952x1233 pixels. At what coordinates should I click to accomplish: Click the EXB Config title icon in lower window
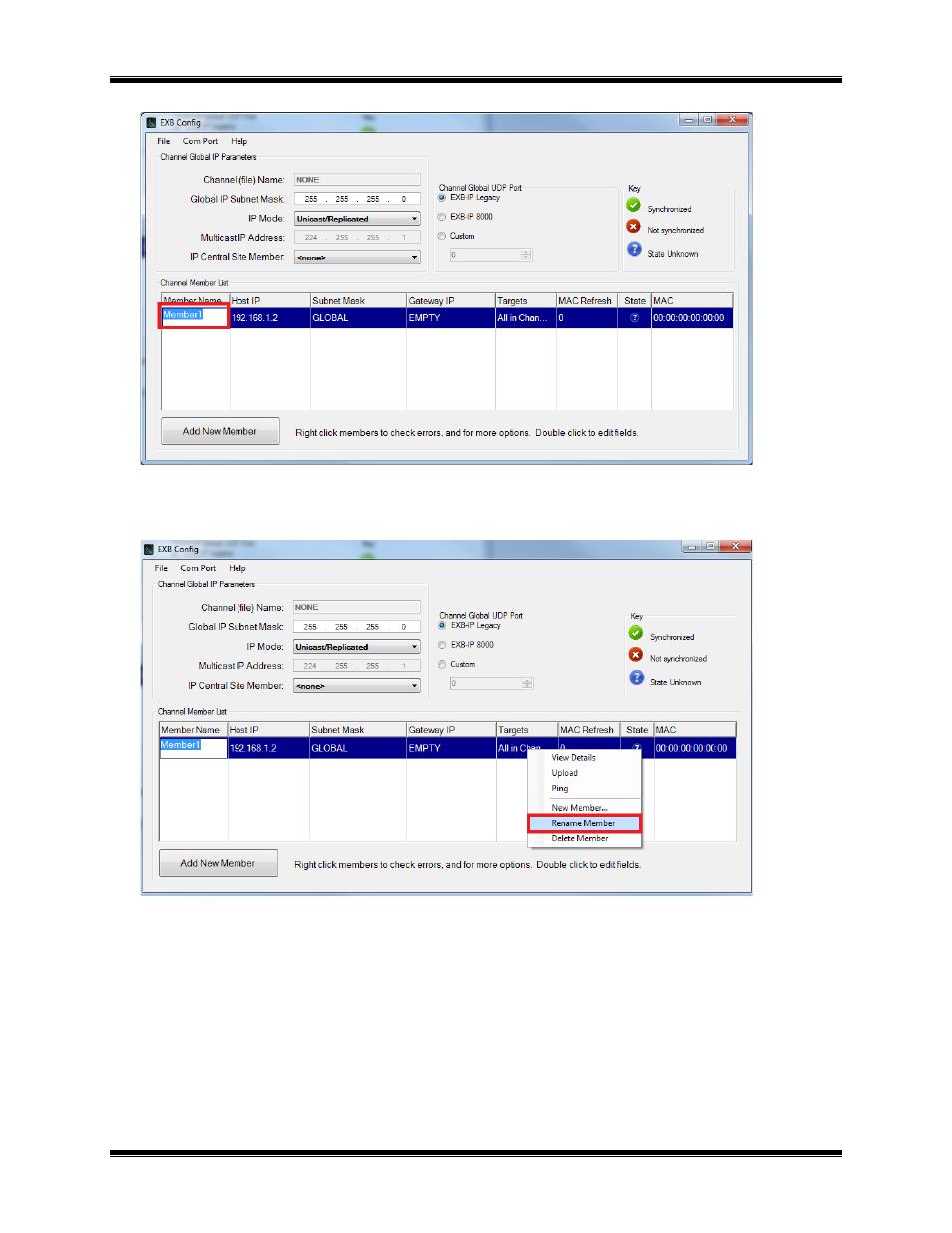point(149,549)
